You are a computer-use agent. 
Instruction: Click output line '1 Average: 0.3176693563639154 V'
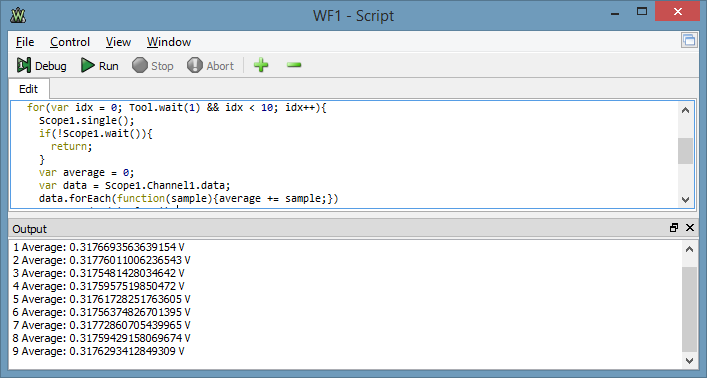(x=99, y=247)
